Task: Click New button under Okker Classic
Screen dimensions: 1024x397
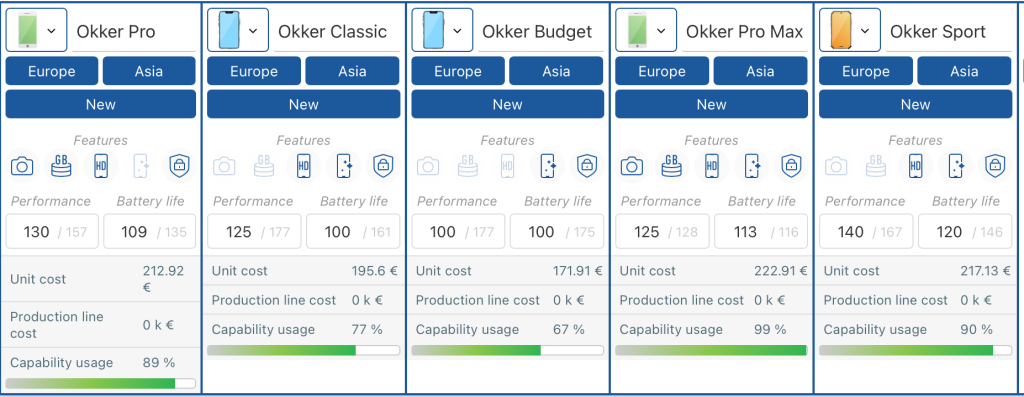Action: coord(304,104)
